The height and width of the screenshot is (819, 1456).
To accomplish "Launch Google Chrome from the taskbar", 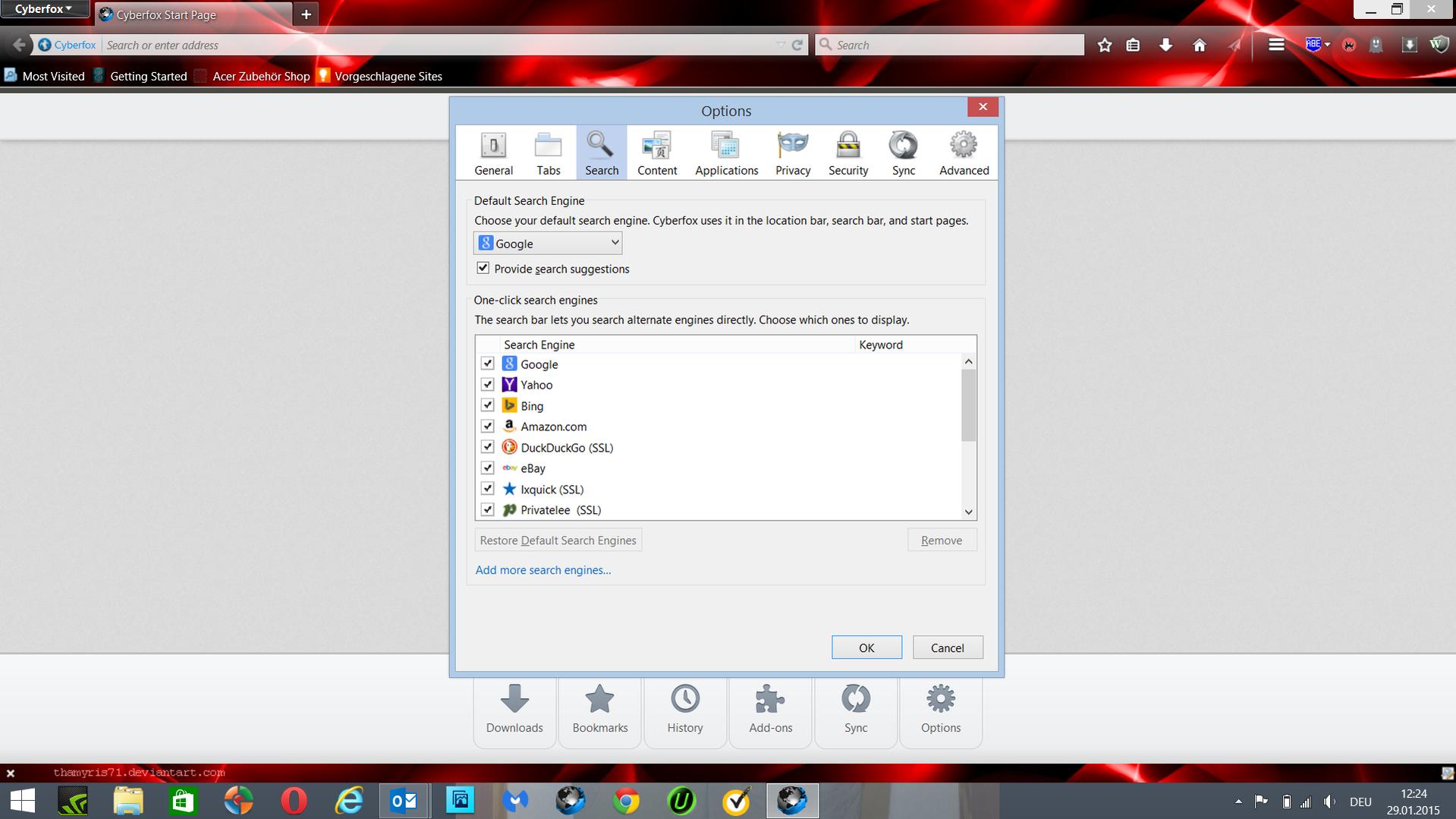I will 626,801.
